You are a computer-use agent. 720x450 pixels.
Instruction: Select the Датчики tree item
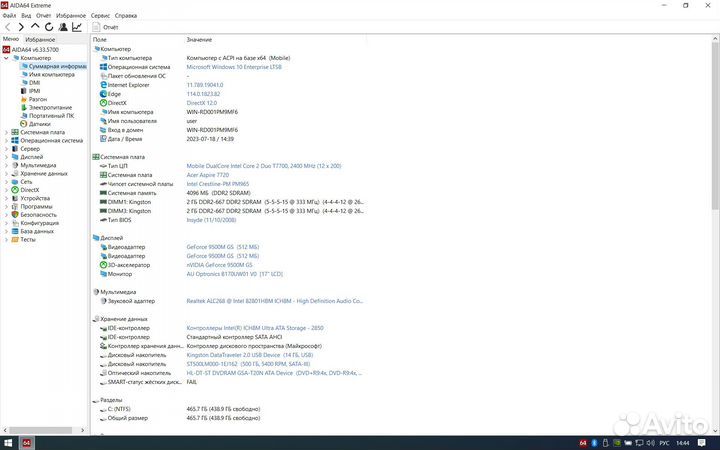(x=35, y=124)
